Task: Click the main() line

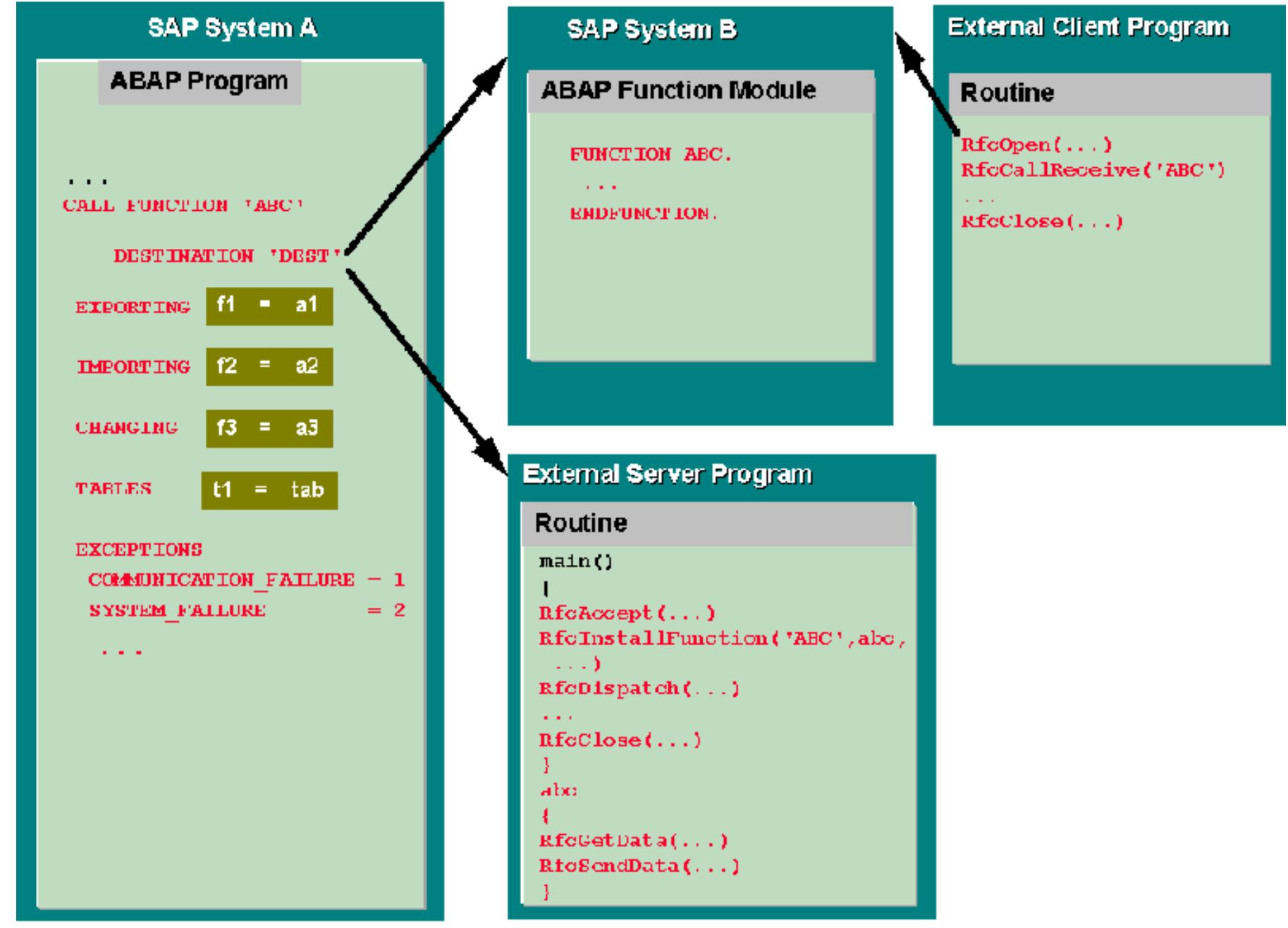Action: [x=576, y=562]
